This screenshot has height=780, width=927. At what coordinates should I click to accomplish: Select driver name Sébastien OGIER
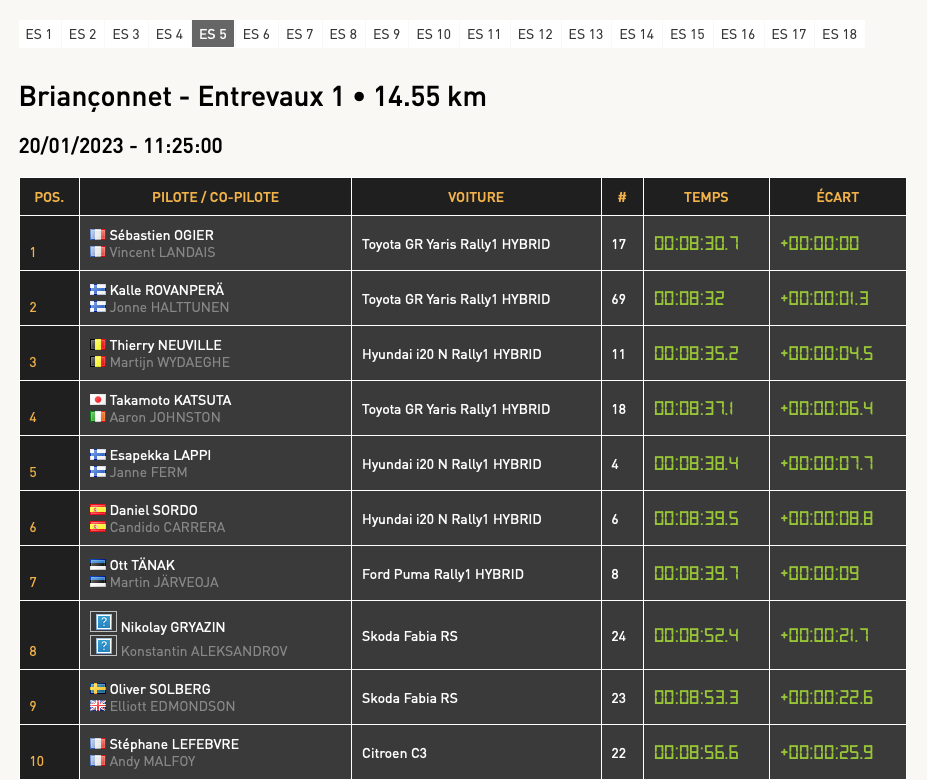[161, 235]
